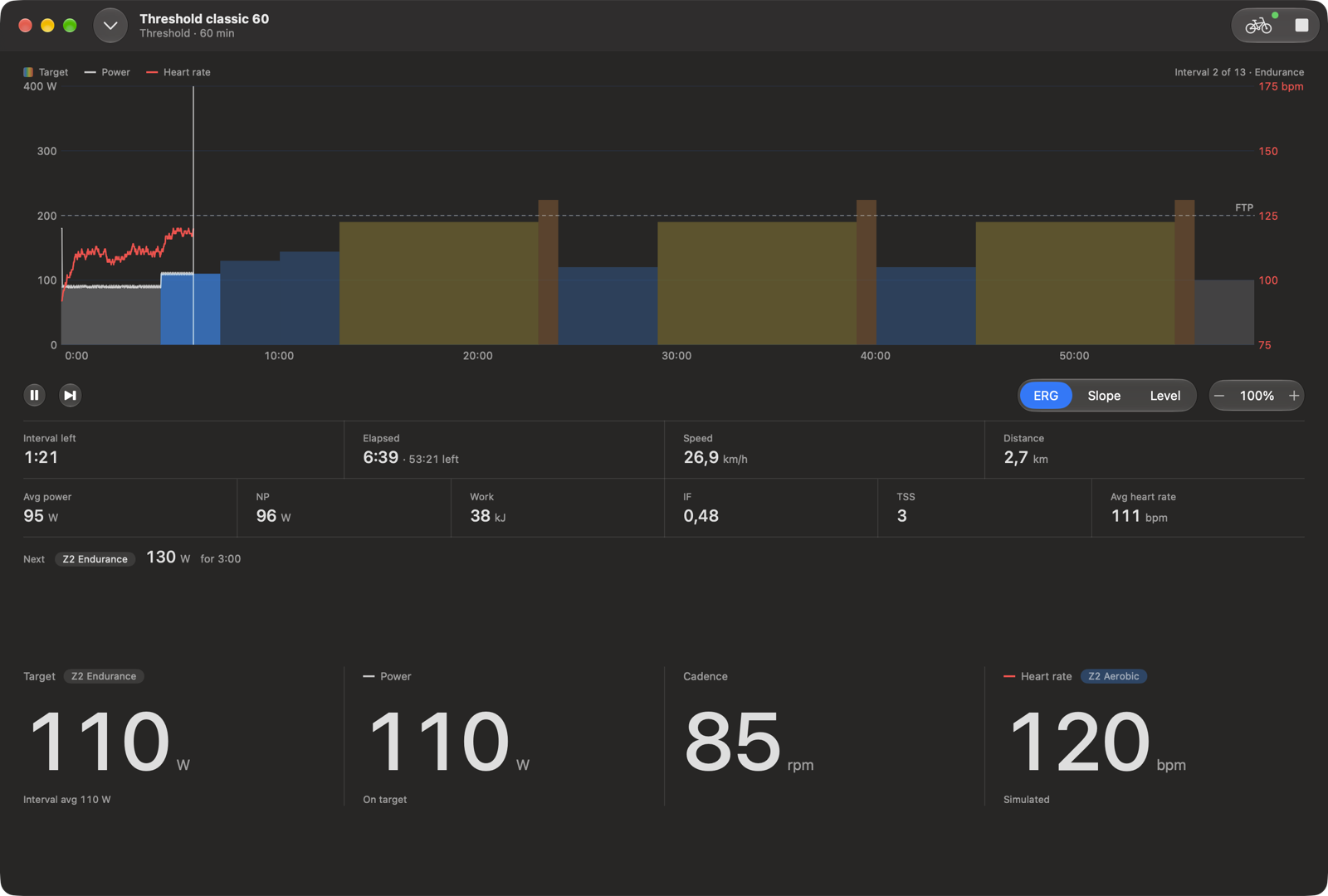The image size is (1328, 896).
Task: Click the 53:21 left remaining time
Action: 433,459
